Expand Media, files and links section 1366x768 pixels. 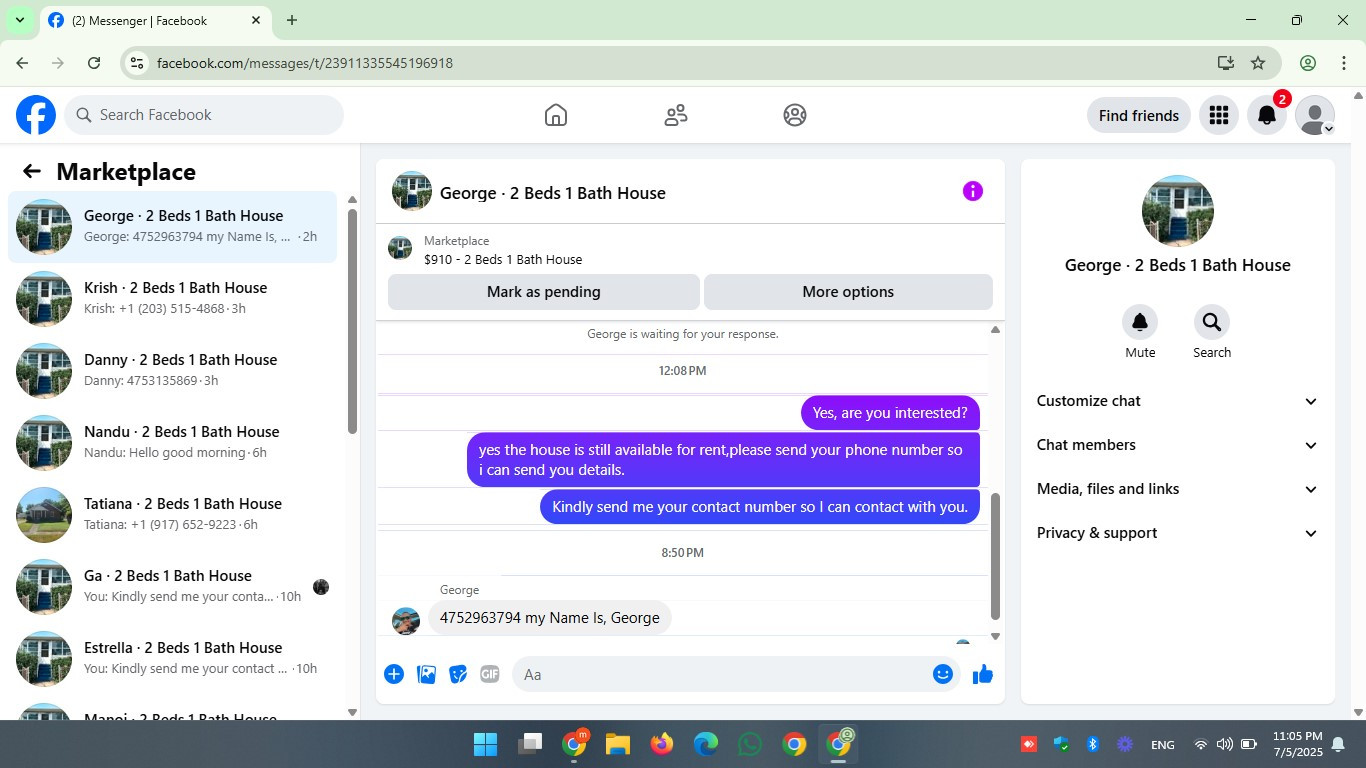pos(1178,489)
